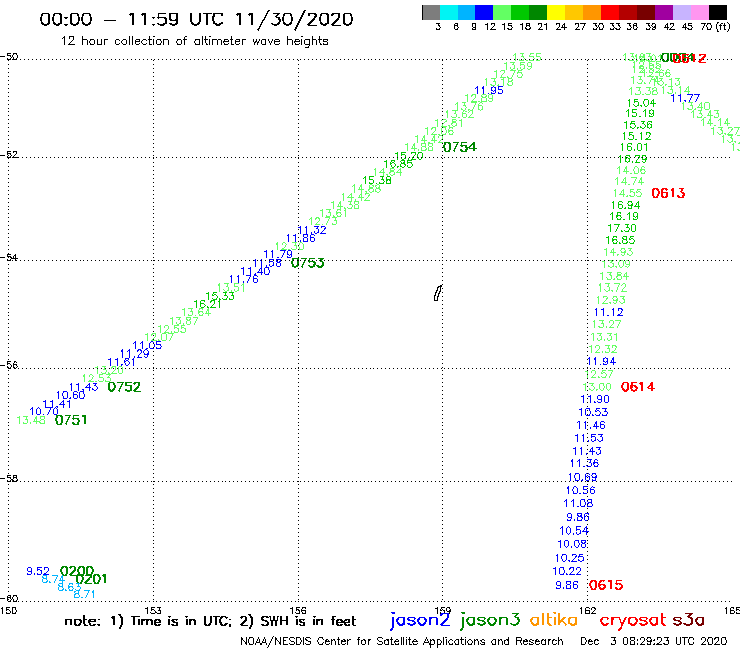
Task: Click the chart title date 11/30/2020
Action: click(294, 20)
